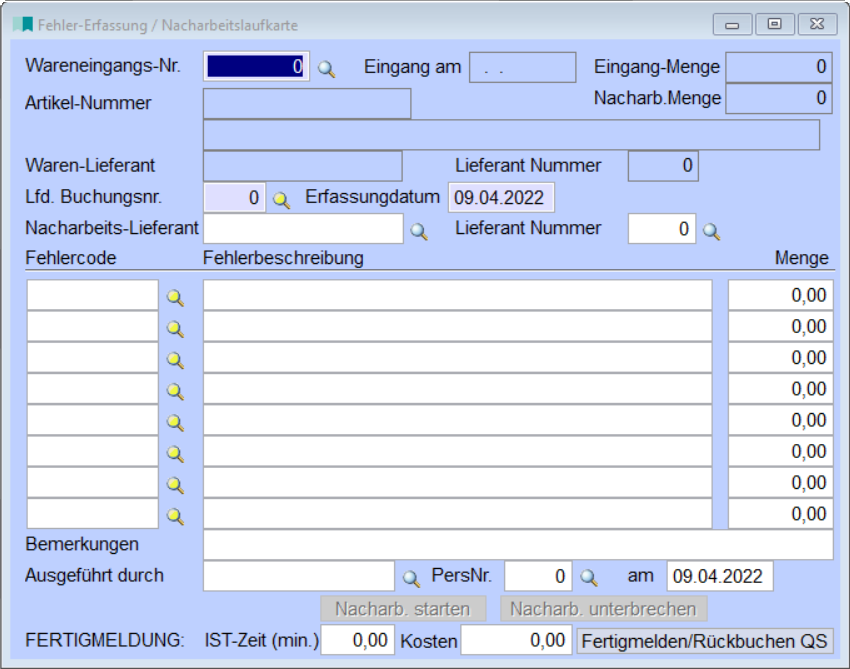Focus the Kosten input field

click(516, 640)
